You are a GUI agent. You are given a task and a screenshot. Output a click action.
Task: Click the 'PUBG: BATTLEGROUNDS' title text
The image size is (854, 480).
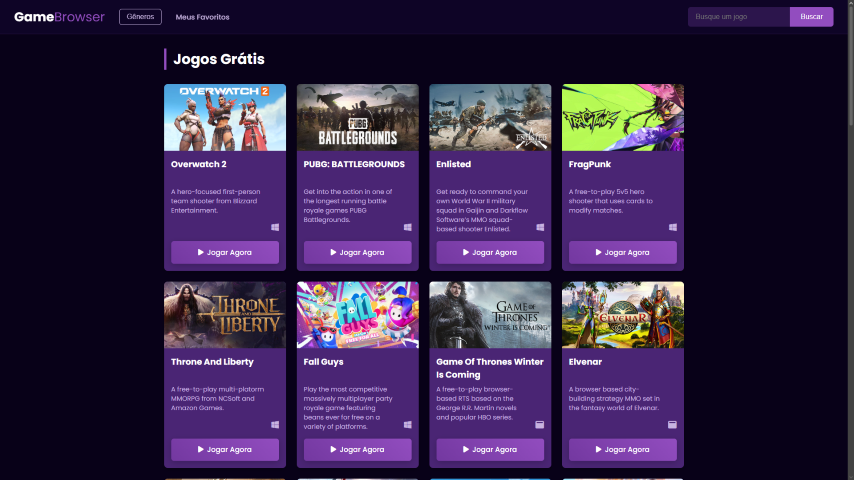pos(354,164)
